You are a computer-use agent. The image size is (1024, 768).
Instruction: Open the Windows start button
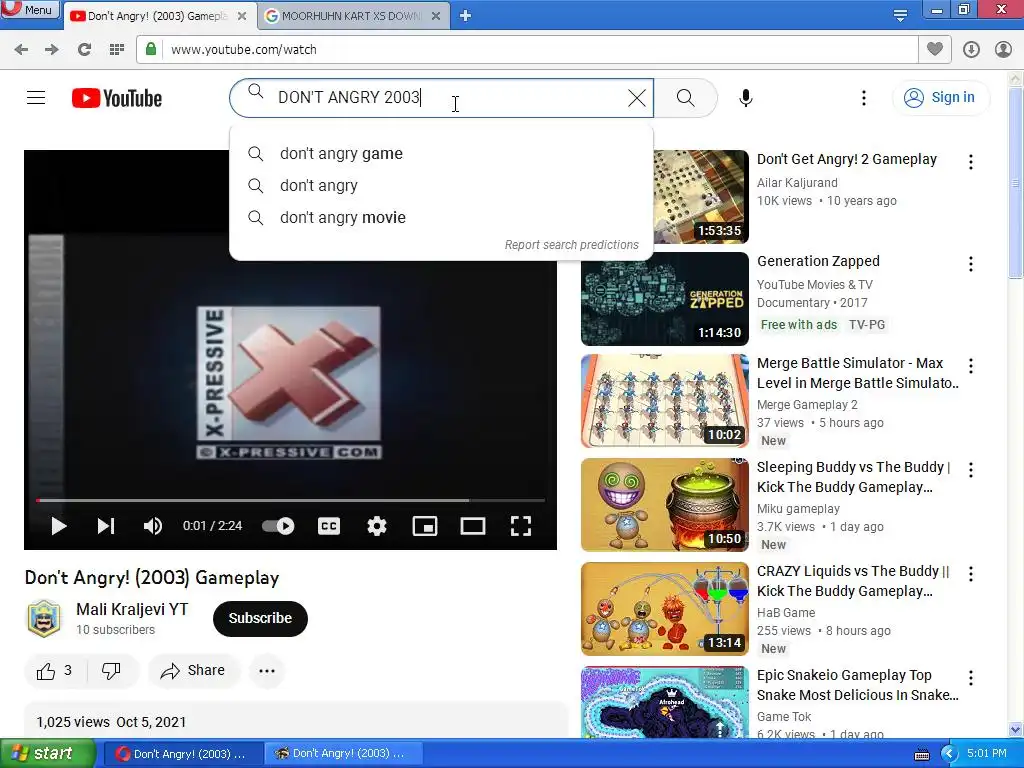click(48, 754)
